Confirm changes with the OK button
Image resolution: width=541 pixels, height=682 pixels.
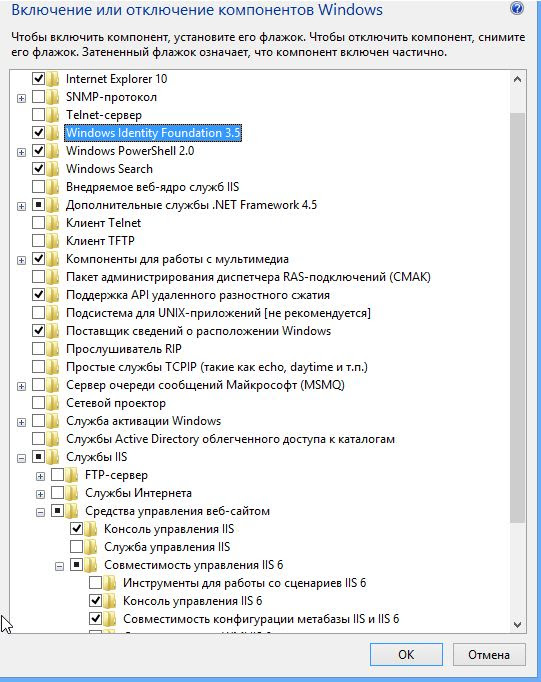coord(406,655)
